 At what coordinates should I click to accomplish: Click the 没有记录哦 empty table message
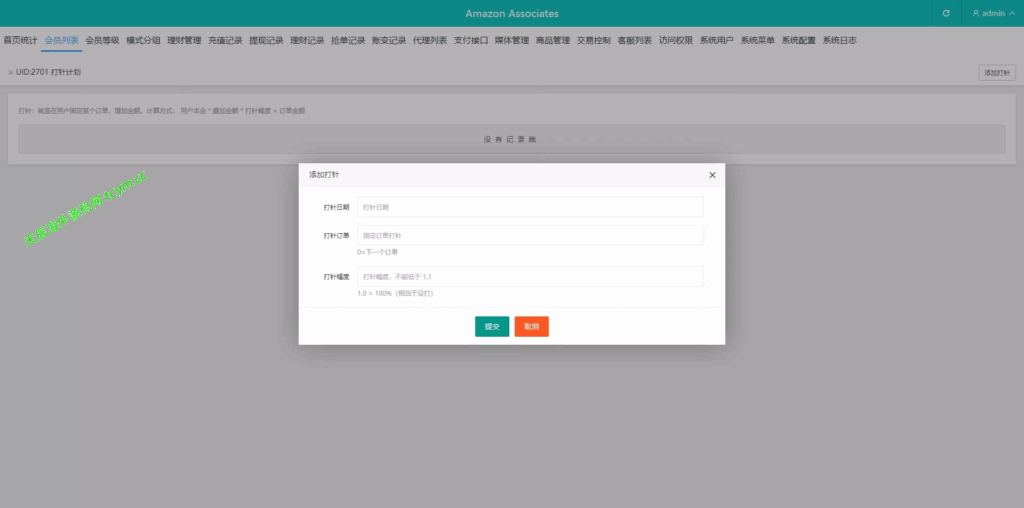[x=511, y=139]
